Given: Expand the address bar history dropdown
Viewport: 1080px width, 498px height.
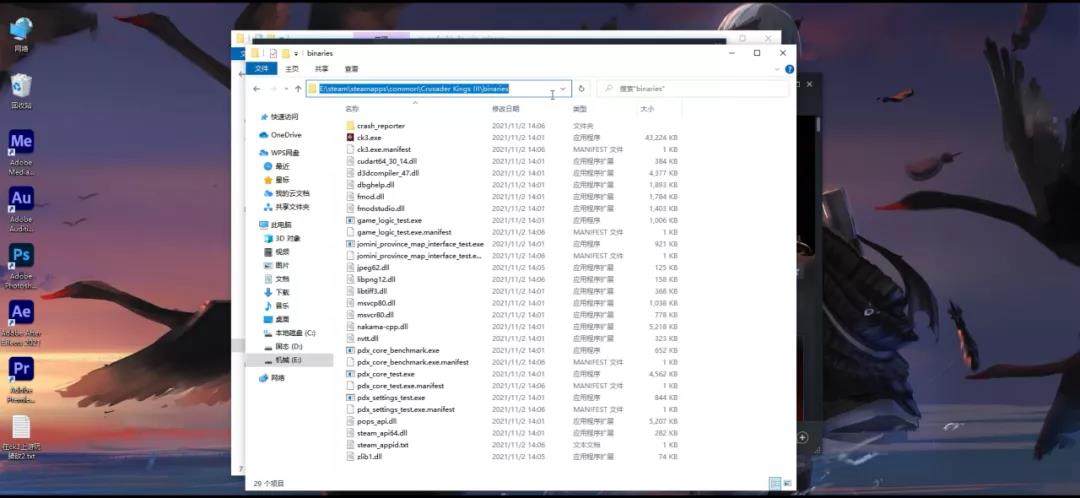Looking at the screenshot, I should pos(563,89).
